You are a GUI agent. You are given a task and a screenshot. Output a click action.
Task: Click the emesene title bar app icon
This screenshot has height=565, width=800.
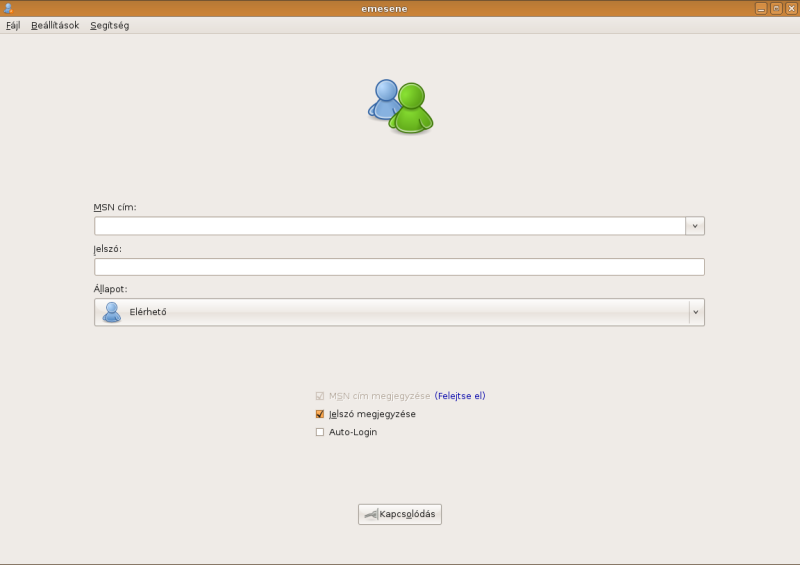[8, 8]
